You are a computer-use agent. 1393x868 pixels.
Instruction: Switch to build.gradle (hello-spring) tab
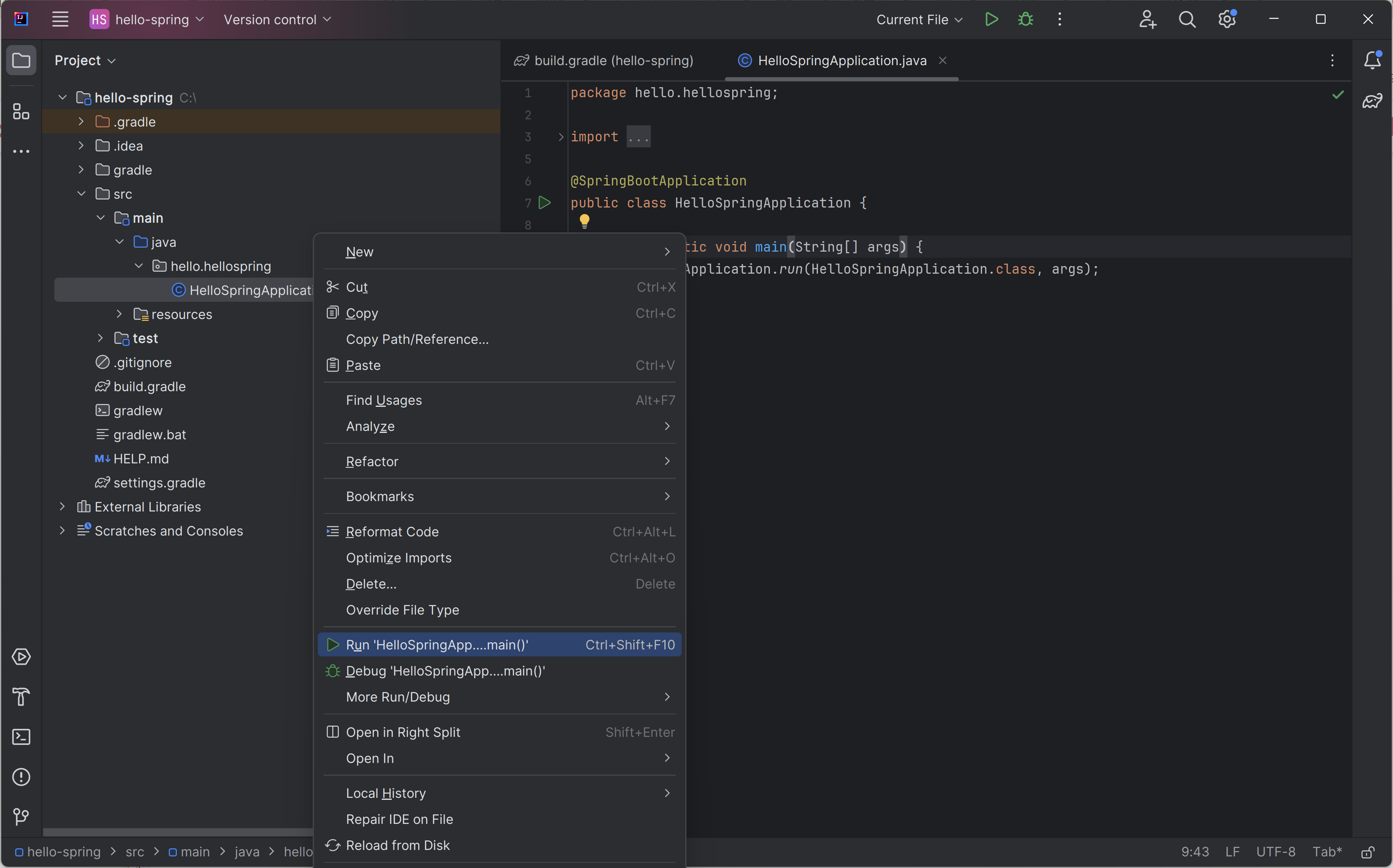613,60
